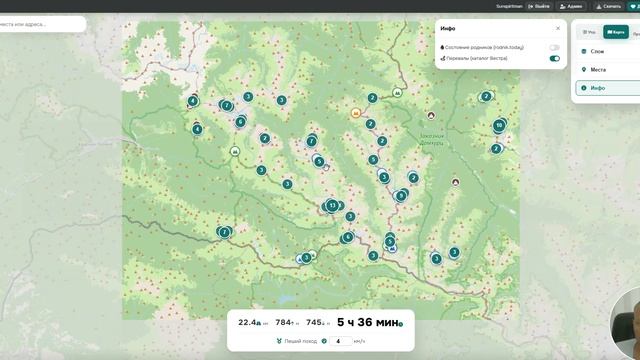The image size is (640, 360).
Task: Select the Инфо item in the side panel
Action: pyautogui.click(x=608, y=88)
